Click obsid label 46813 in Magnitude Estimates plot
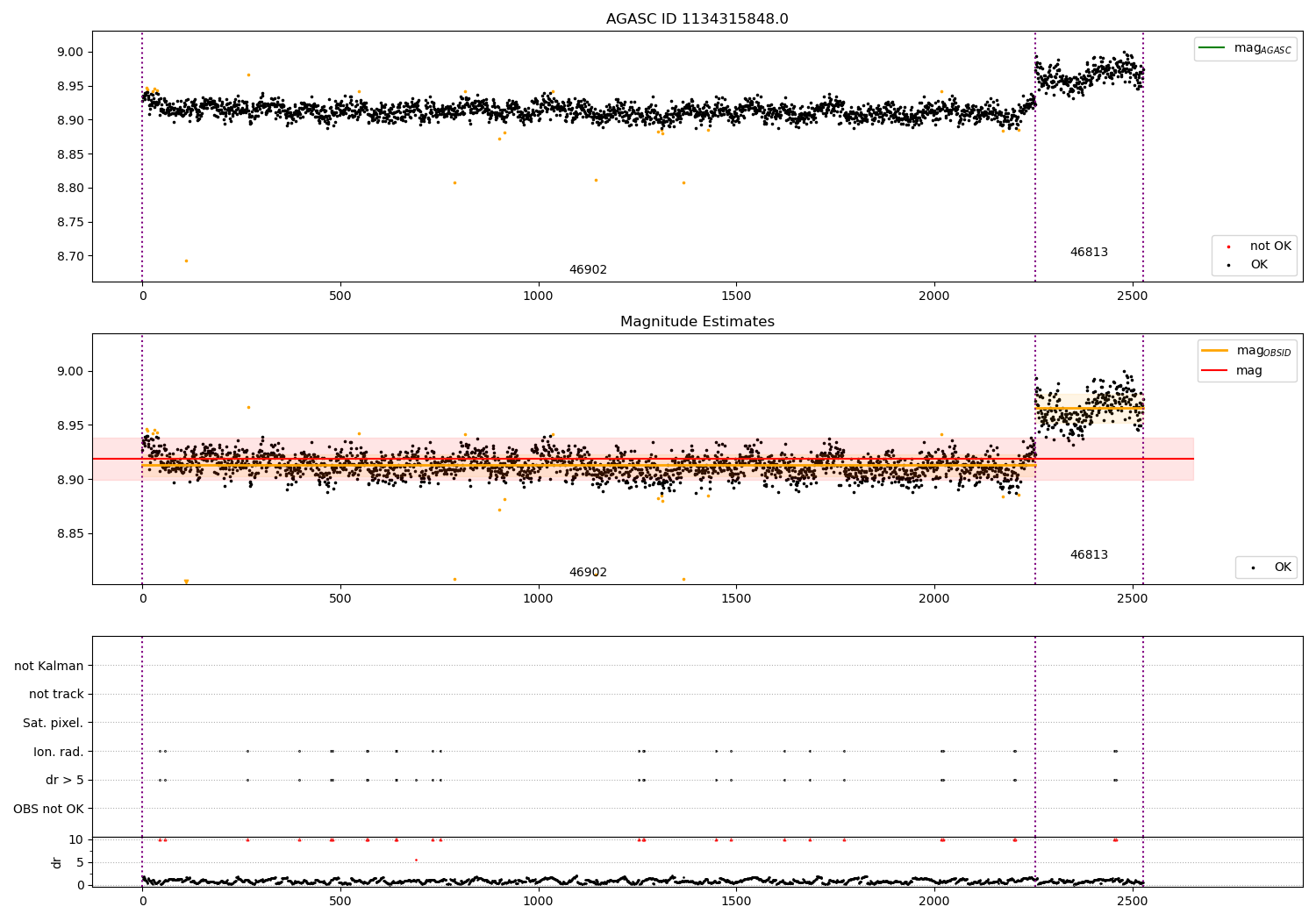 (x=1089, y=555)
